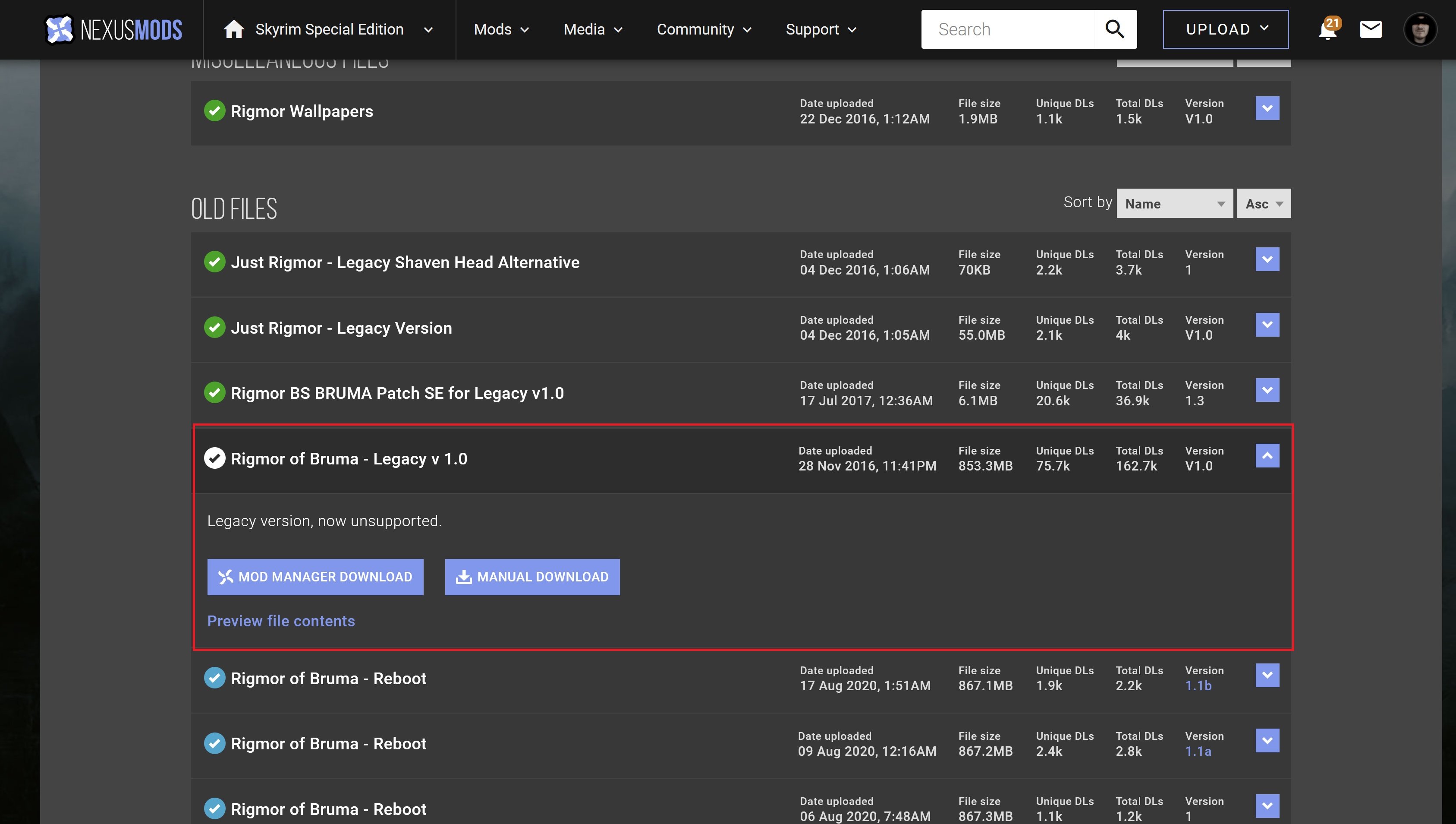Image resolution: width=1456 pixels, height=824 pixels.
Task: Open the Skyrim Special Edition game dropdown
Action: (x=428, y=29)
